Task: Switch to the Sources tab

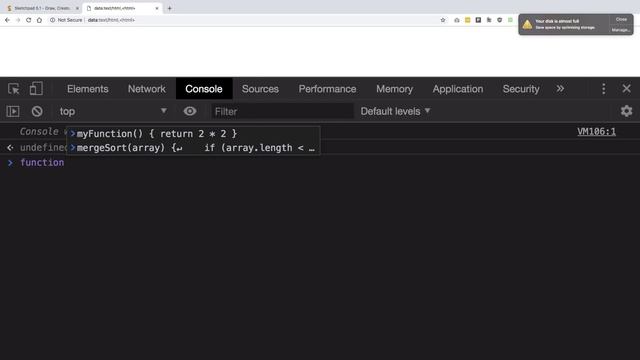Action: coord(260,89)
